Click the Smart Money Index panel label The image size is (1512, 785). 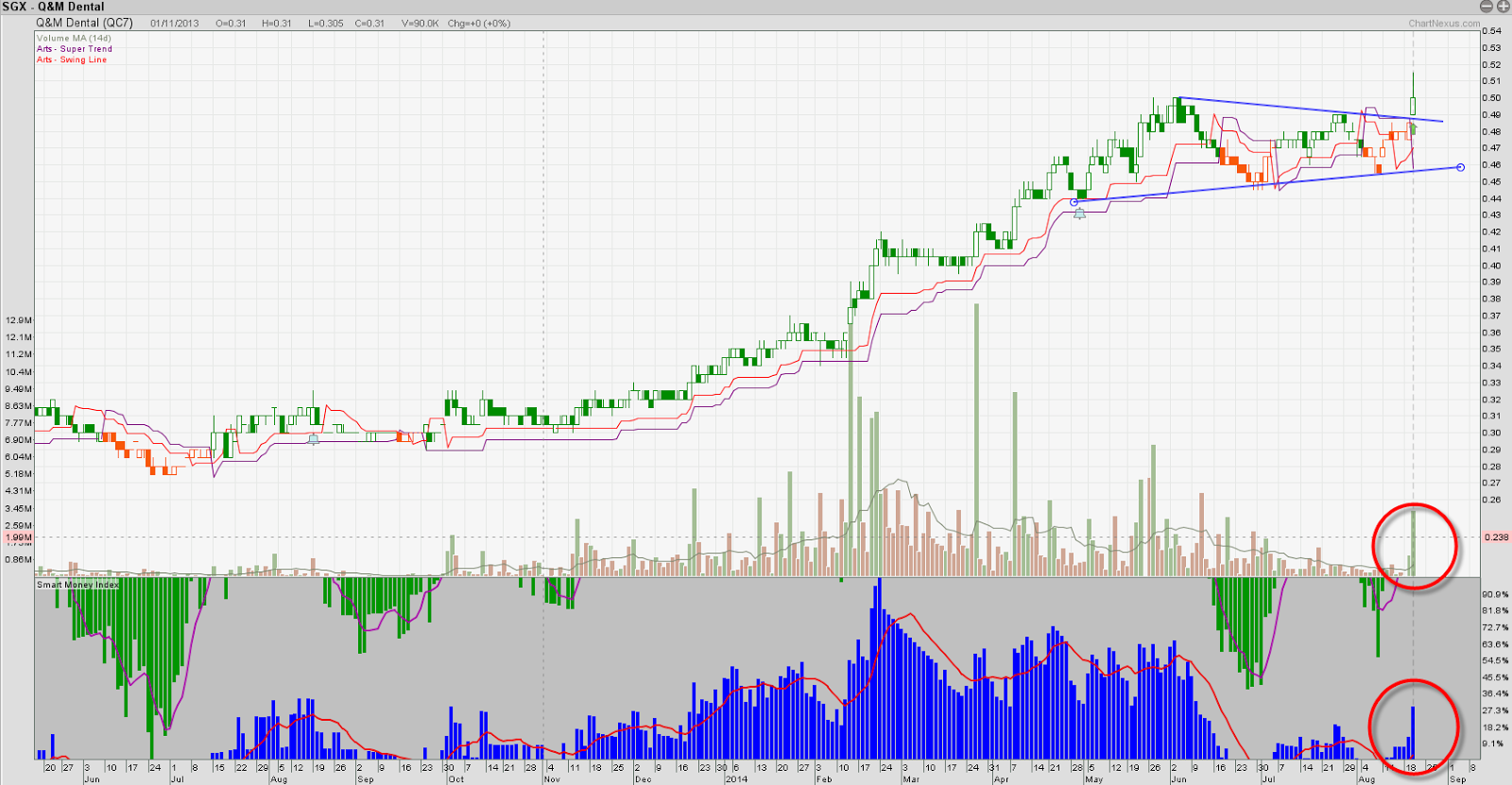click(x=78, y=585)
